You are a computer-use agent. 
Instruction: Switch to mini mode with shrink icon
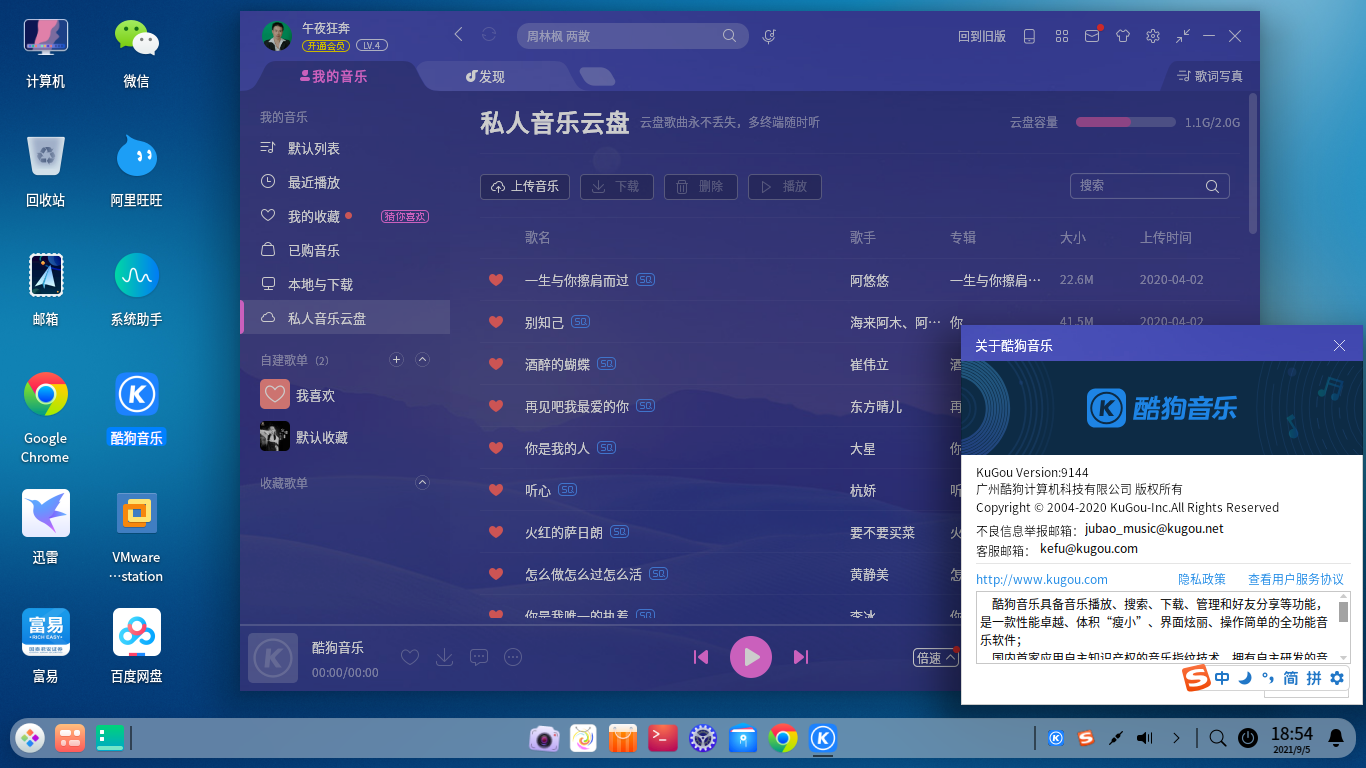(1183, 36)
